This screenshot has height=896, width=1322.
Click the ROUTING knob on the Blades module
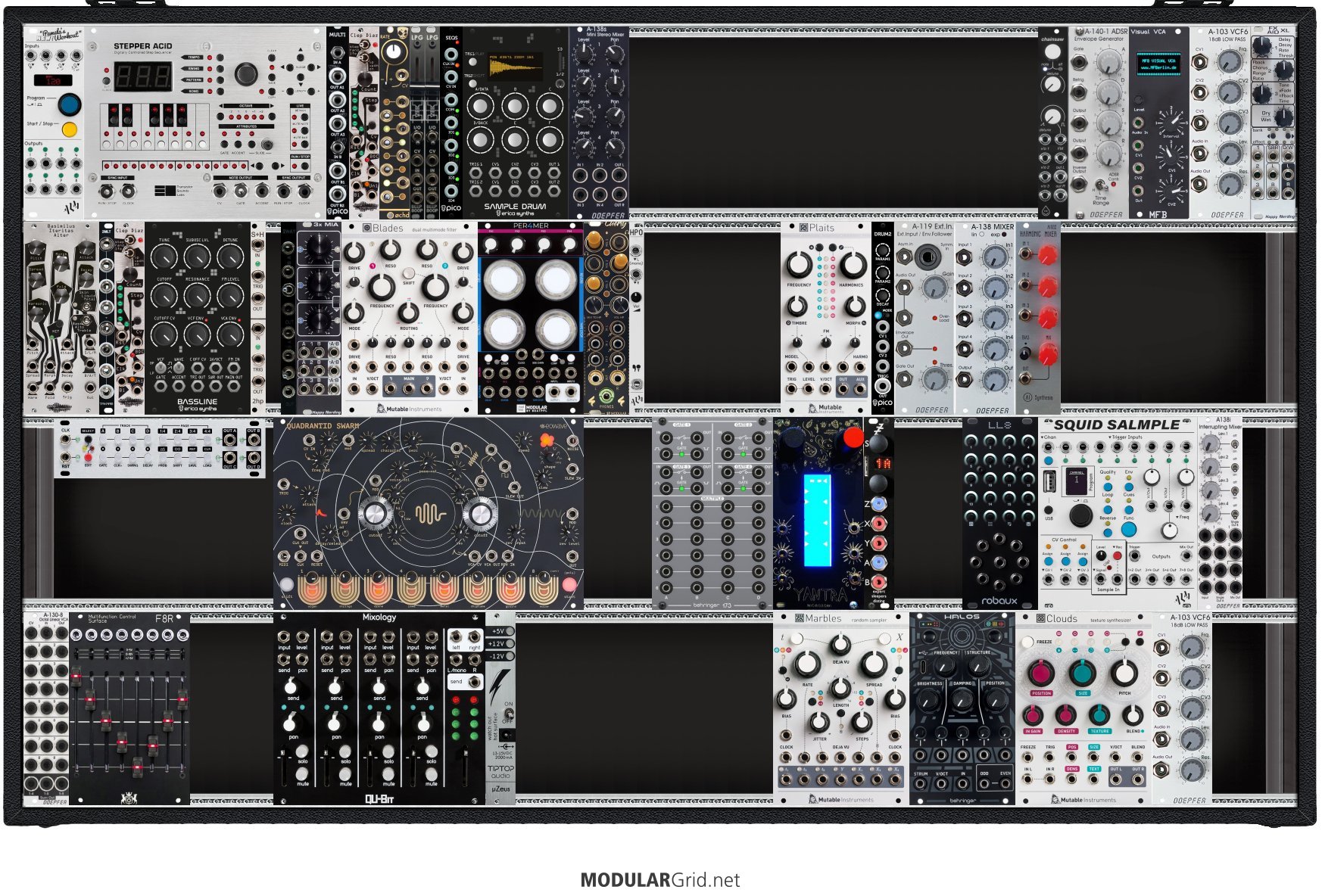coord(409,312)
